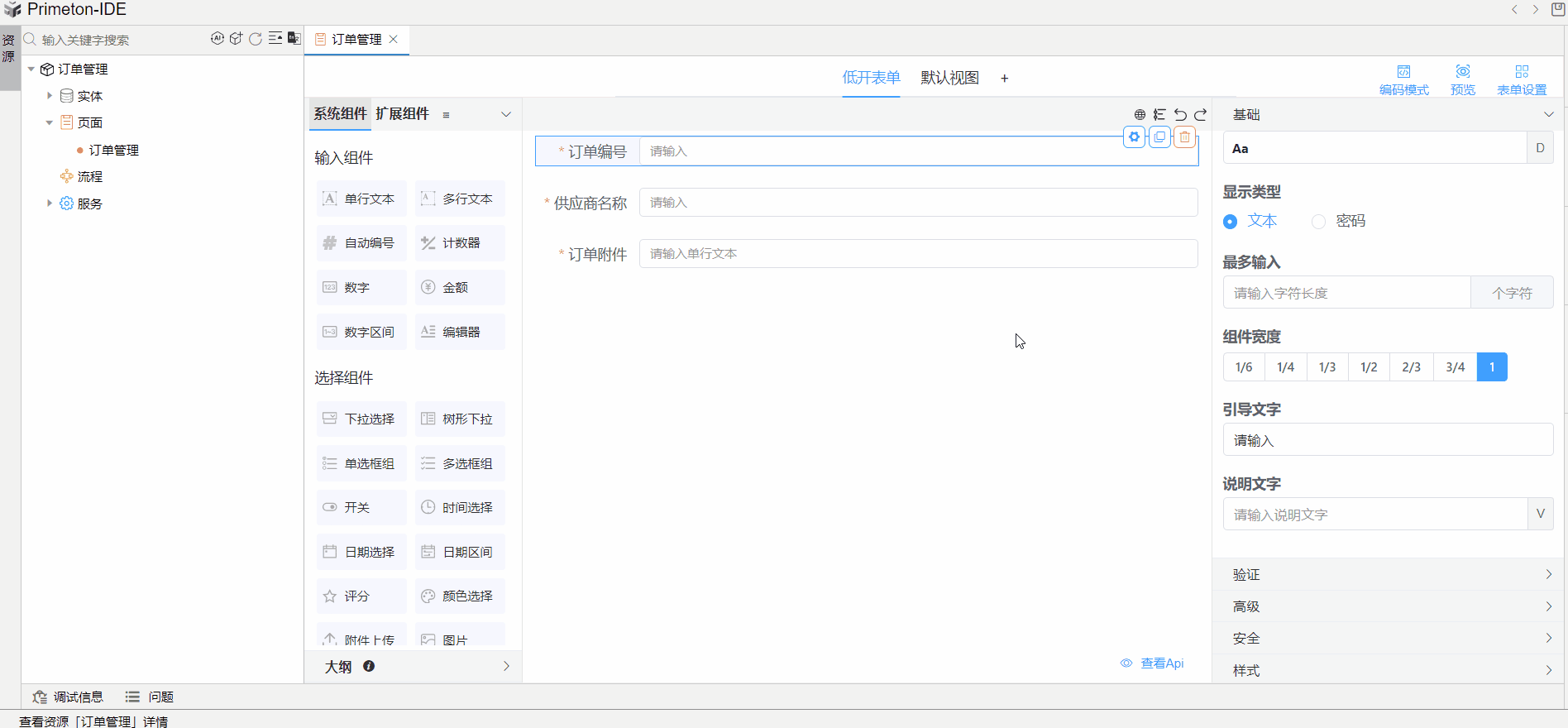Select the 文本 display type radio

point(1231,222)
